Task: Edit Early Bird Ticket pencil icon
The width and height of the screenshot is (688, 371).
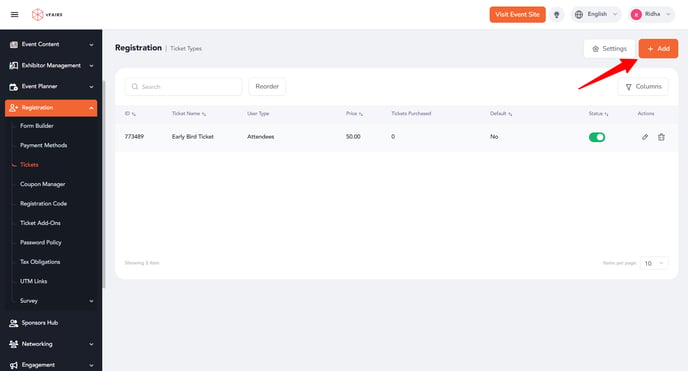Action: point(645,137)
